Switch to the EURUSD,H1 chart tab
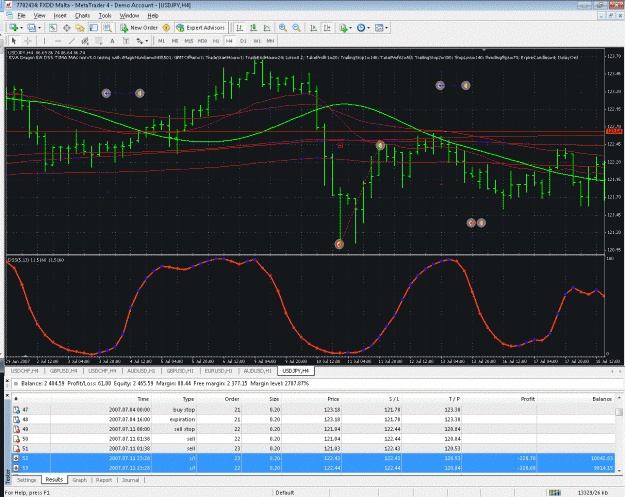Viewport: 625px width, 497px height. pos(218,371)
